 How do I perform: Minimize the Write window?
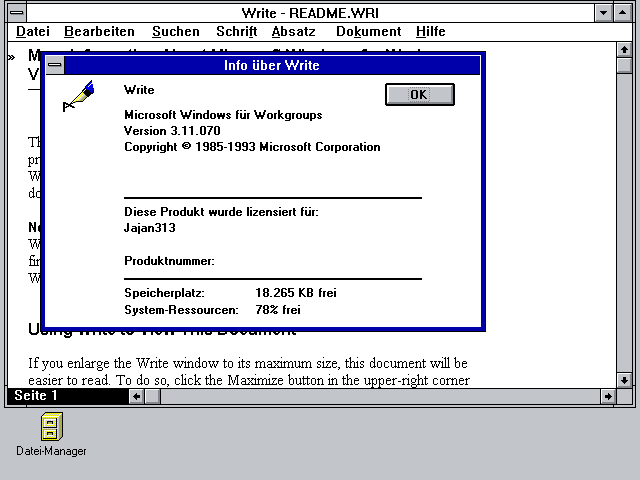coord(603,13)
